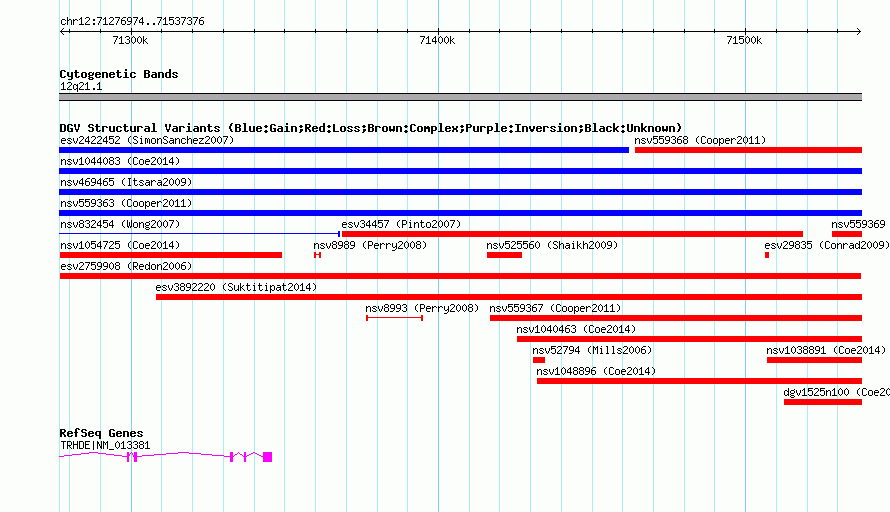Click the red esv3892220 loss bar

point(509,297)
